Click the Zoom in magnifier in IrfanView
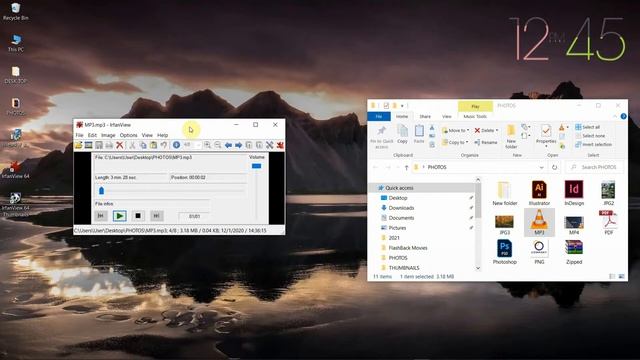This screenshot has height=360, width=640. pyautogui.click(x=207, y=145)
